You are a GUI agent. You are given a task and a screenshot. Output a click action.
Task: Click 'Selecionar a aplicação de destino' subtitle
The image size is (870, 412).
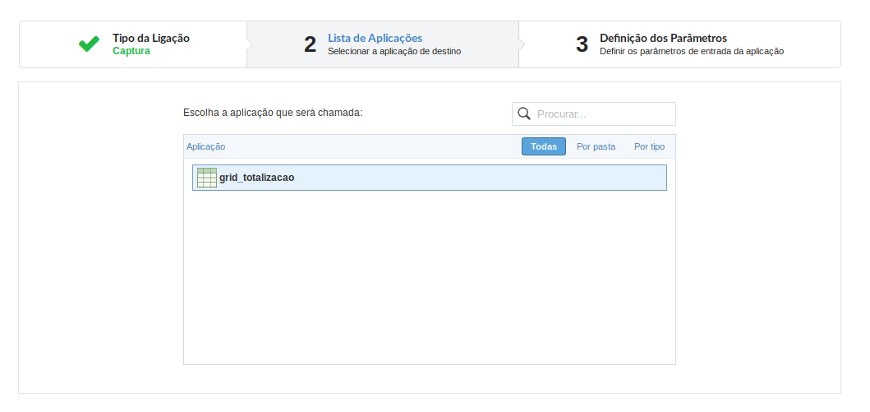[394, 51]
